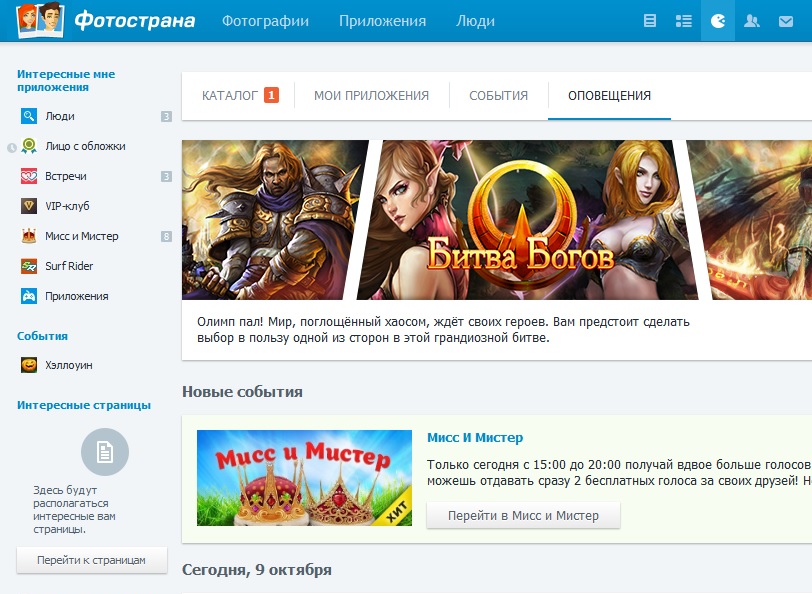This screenshot has height=594, width=812.
Task: Click the clock icon beside Лицо с обложки
Action: click(x=11, y=148)
